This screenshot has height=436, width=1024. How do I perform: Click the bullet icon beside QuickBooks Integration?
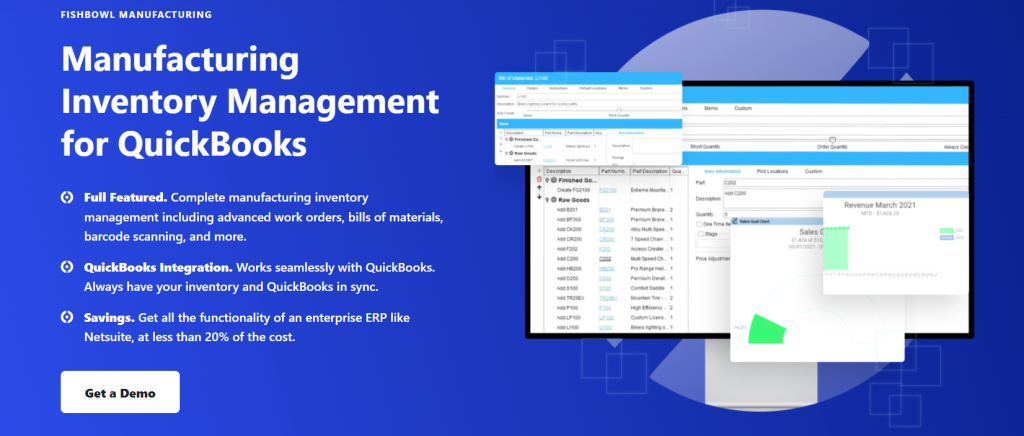(x=67, y=267)
